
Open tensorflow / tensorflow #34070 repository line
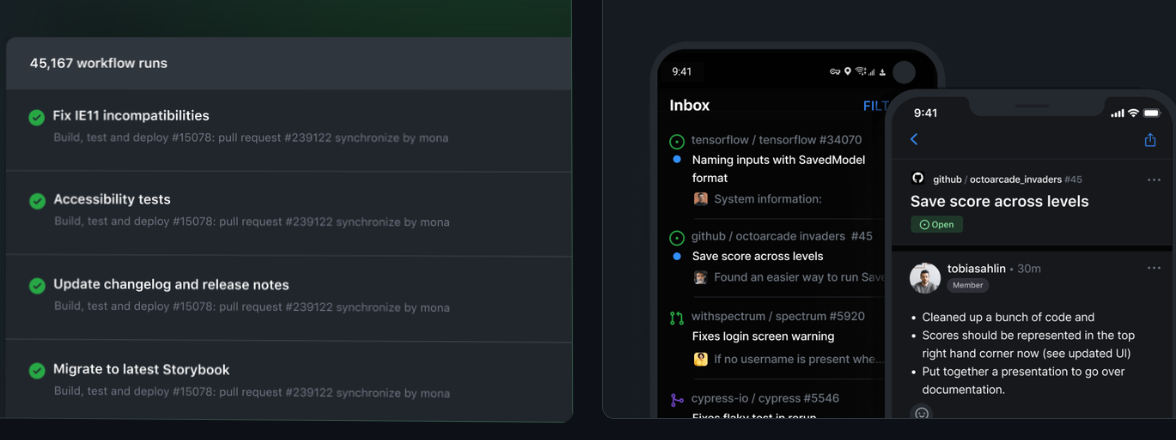tap(776, 140)
